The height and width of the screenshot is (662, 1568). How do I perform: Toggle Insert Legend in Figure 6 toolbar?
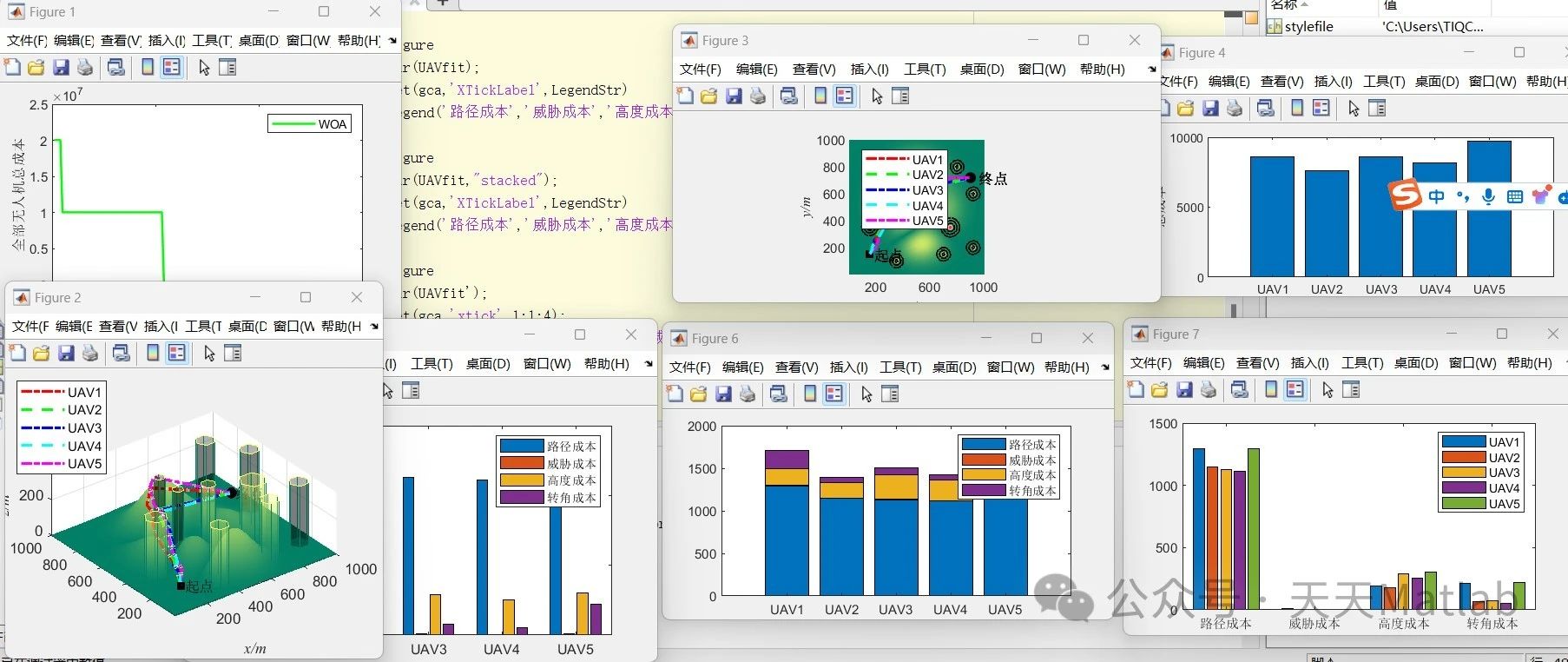pyautogui.click(x=834, y=394)
